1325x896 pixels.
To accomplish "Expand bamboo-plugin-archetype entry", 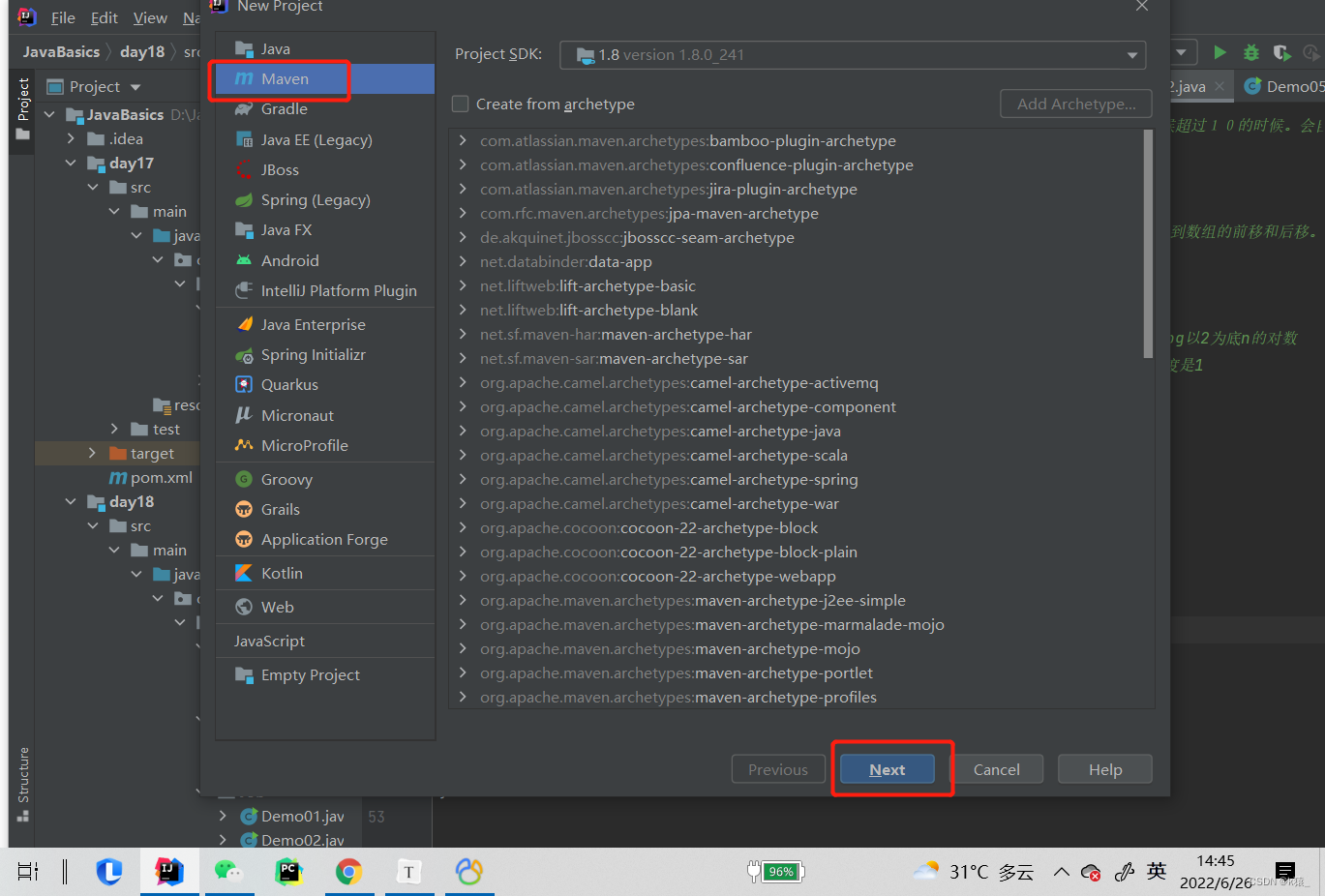I will pos(463,140).
